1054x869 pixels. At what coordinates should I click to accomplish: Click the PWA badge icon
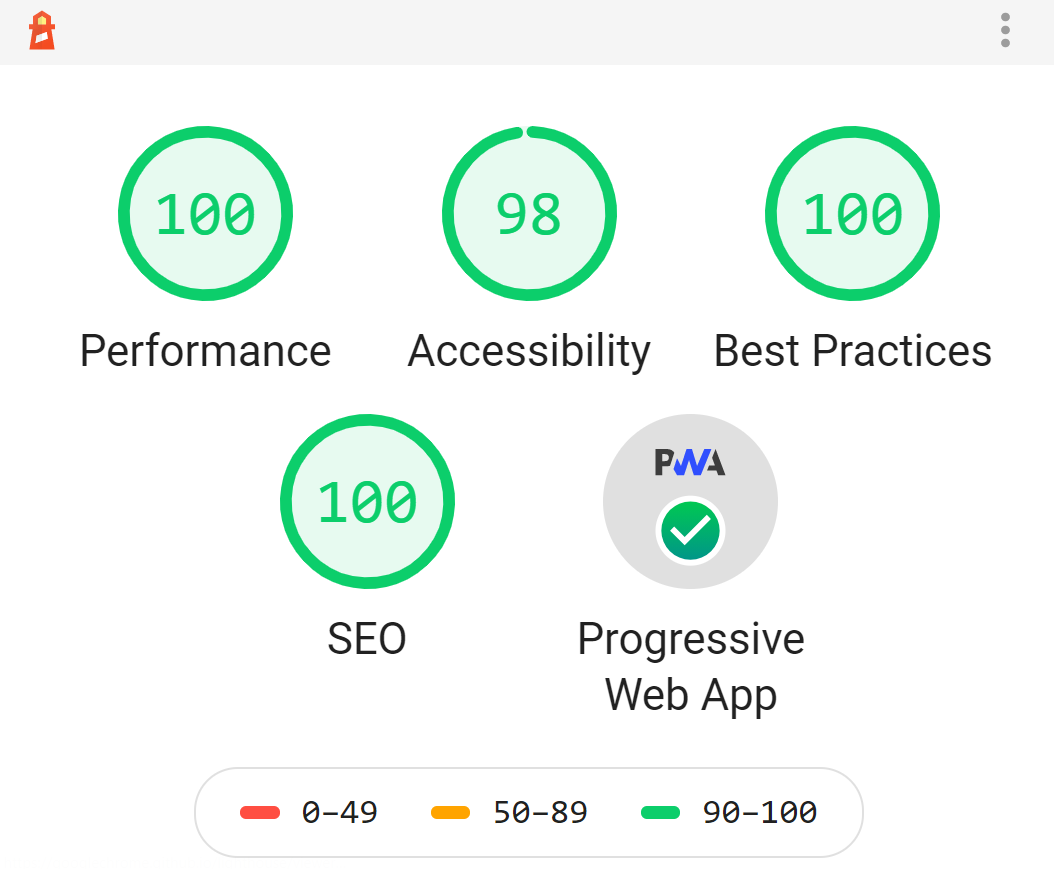click(690, 501)
